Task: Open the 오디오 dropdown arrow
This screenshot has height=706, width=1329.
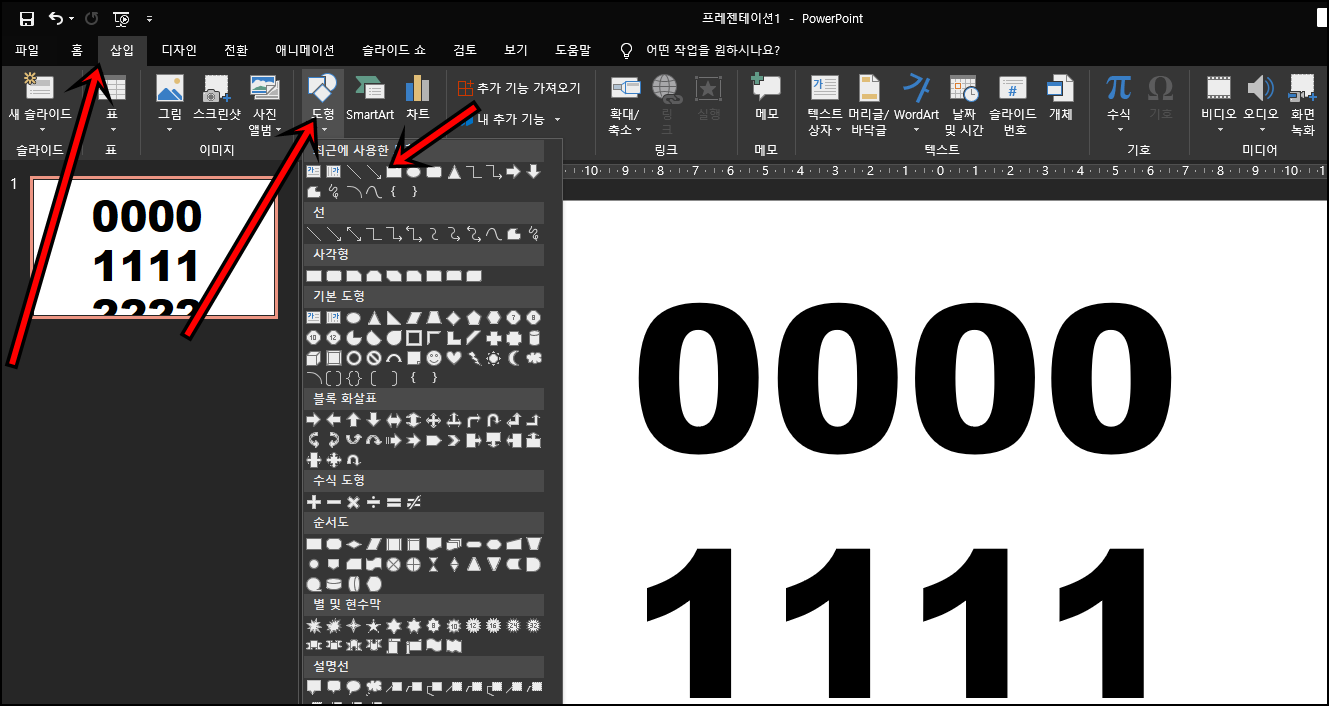Action: (1261, 130)
